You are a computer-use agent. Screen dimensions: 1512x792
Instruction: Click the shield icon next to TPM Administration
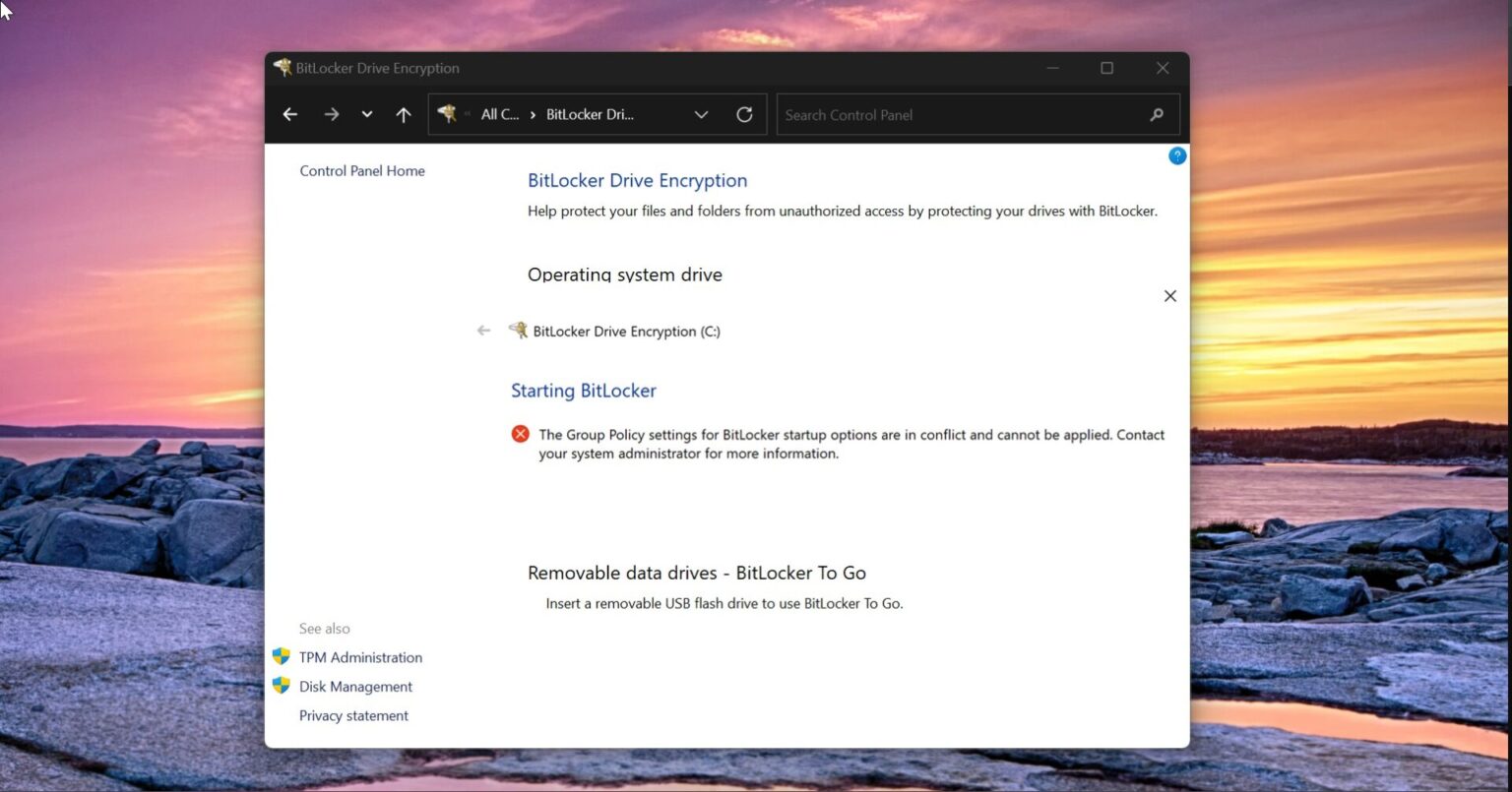(x=282, y=656)
